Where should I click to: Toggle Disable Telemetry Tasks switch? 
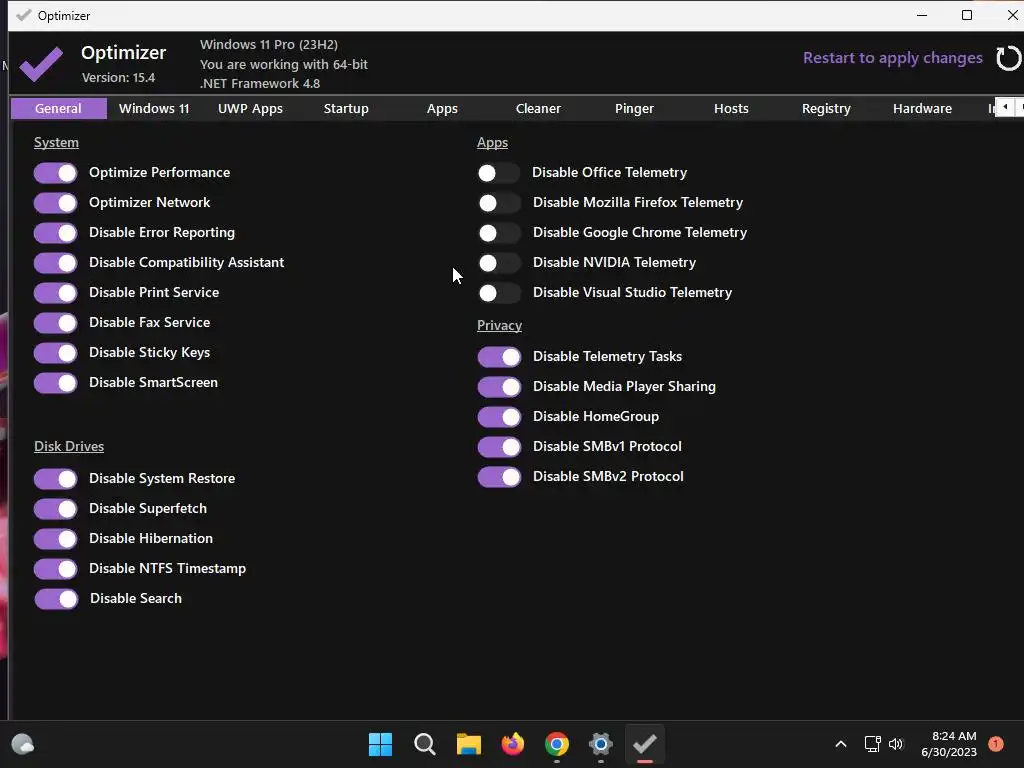point(499,357)
